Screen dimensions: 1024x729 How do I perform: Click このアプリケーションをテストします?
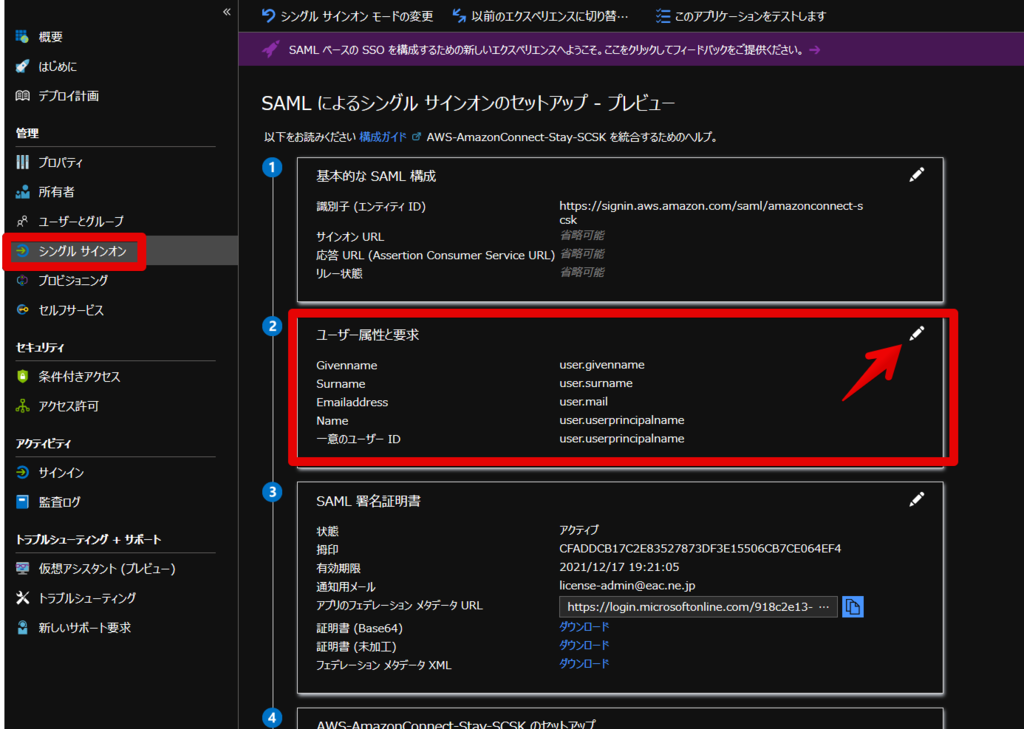click(x=741, y=16)
